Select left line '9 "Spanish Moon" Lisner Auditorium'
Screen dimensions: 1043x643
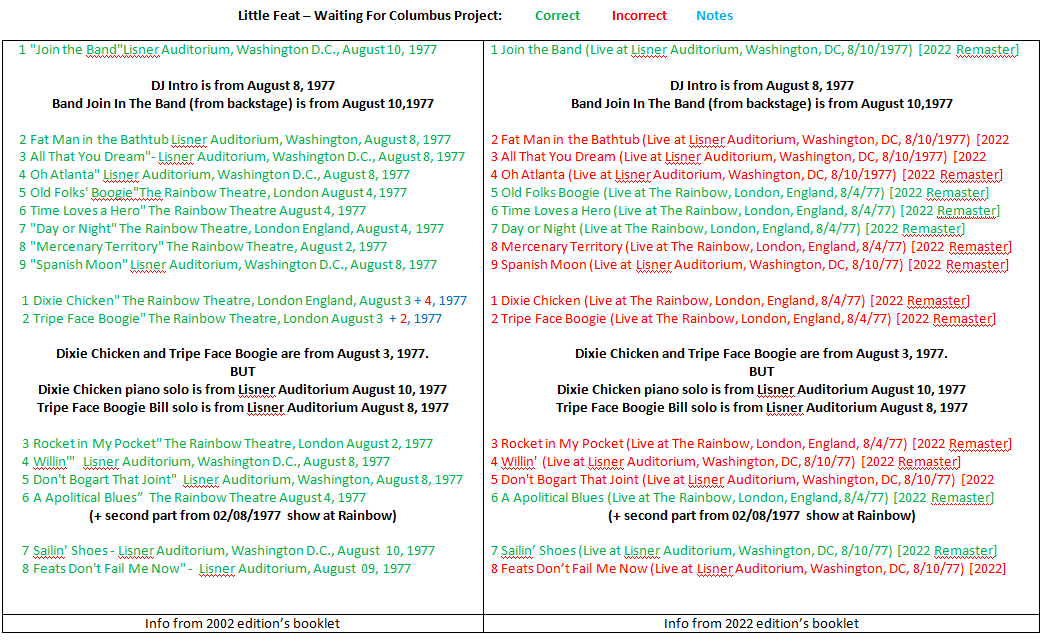(x=227, y=265)
